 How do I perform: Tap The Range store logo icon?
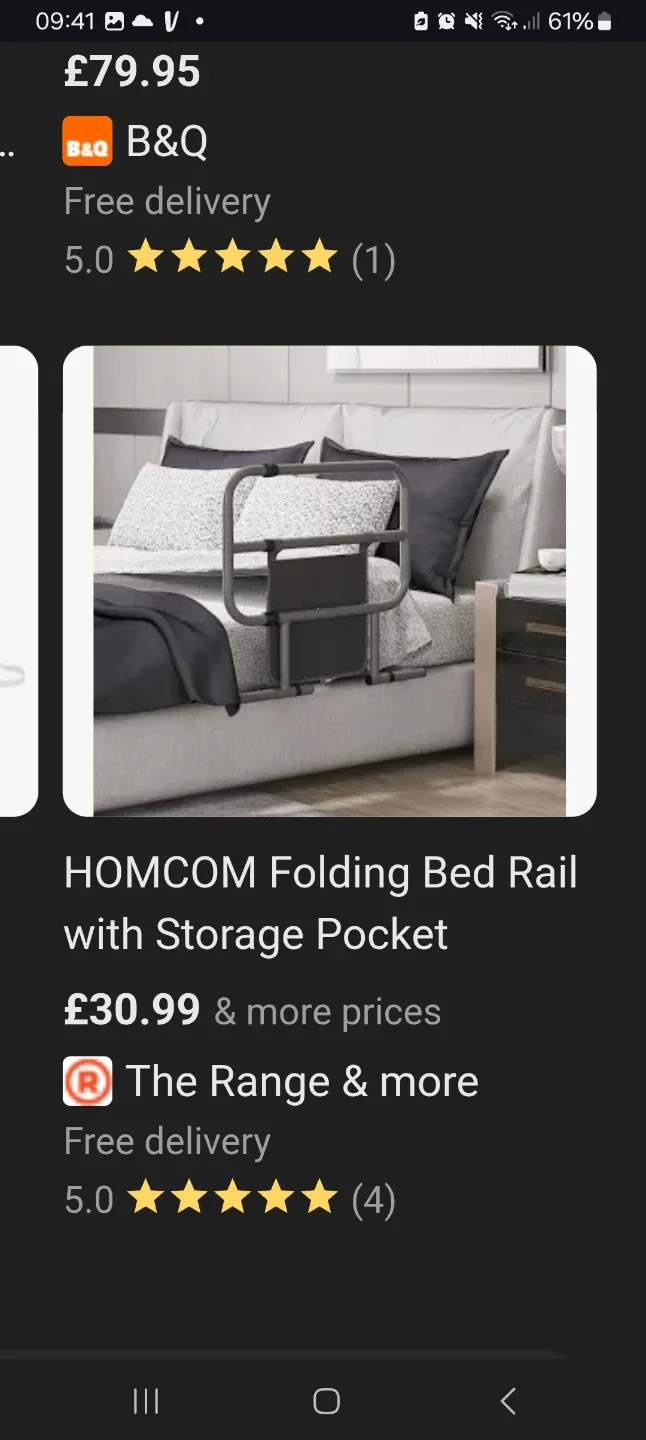coord(87,1081)
